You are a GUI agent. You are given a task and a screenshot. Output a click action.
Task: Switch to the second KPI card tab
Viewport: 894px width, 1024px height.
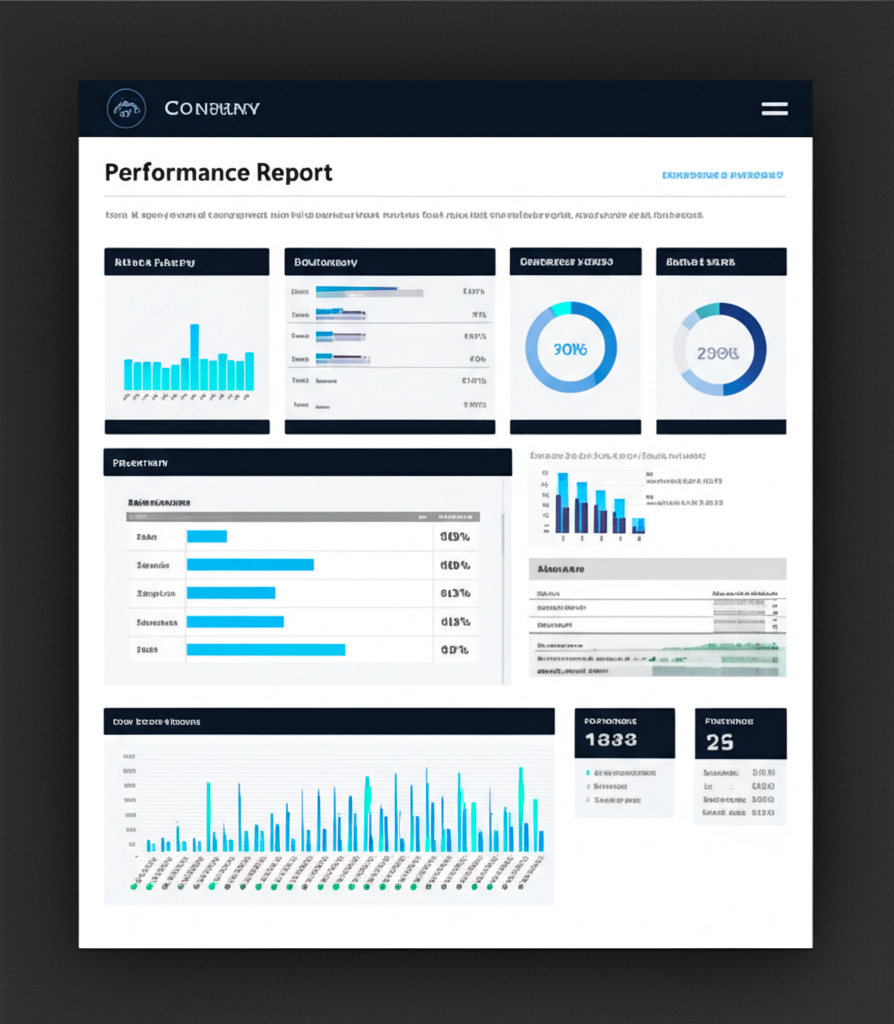(389, 261)
